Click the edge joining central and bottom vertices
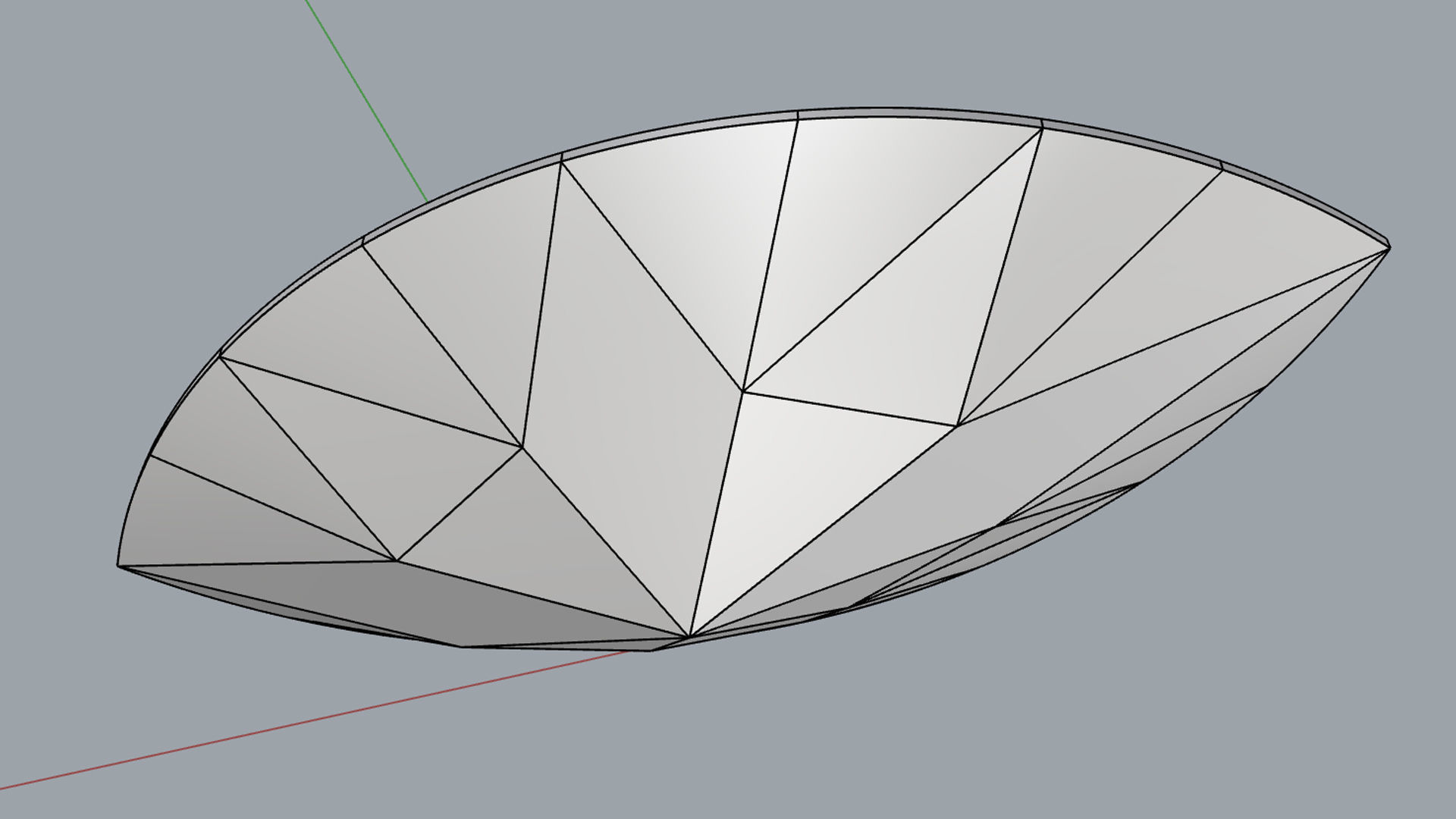 click(x=717, y=512)
